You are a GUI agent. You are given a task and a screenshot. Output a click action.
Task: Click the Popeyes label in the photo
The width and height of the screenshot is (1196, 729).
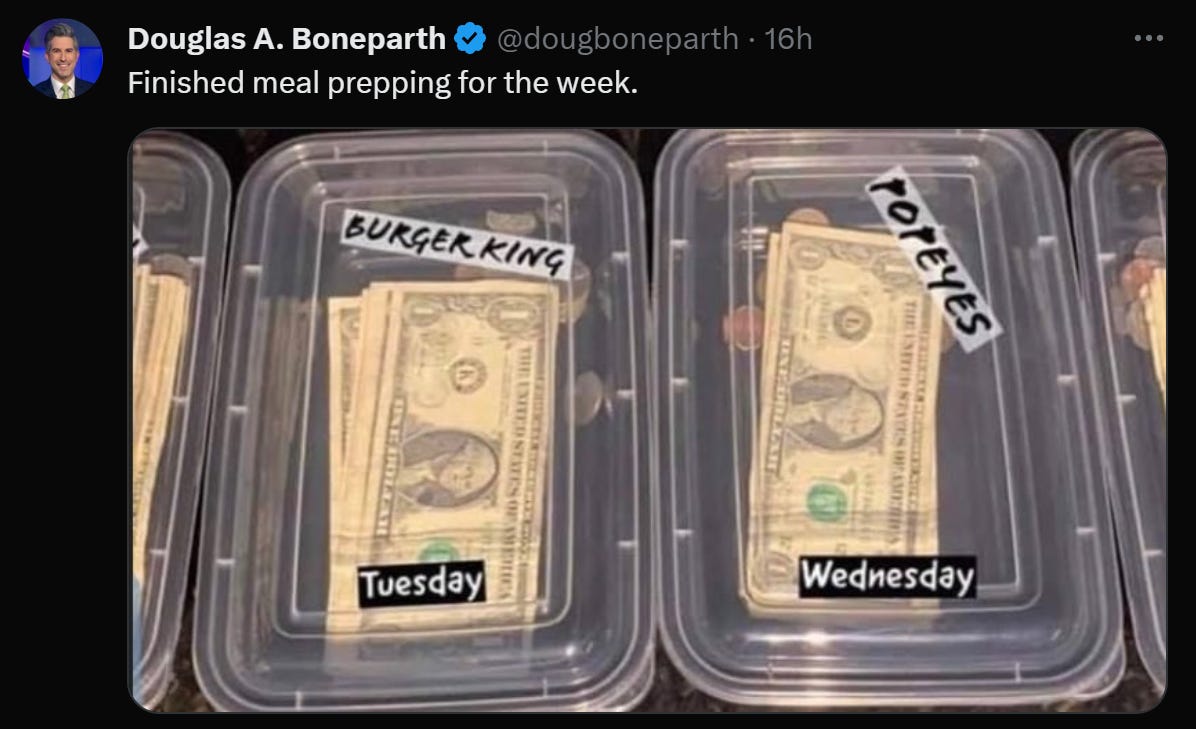pos(934,259)
